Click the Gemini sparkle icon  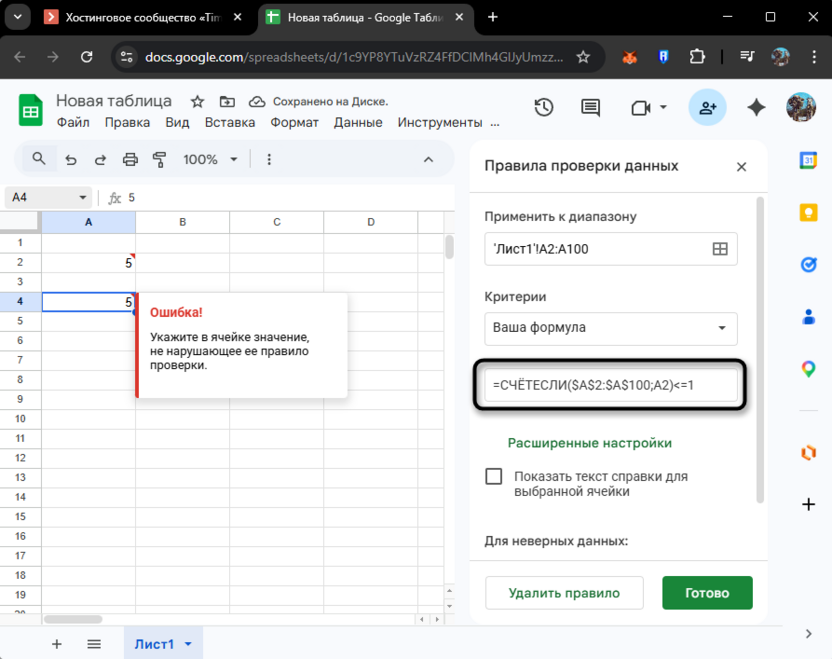coord(757,107)
